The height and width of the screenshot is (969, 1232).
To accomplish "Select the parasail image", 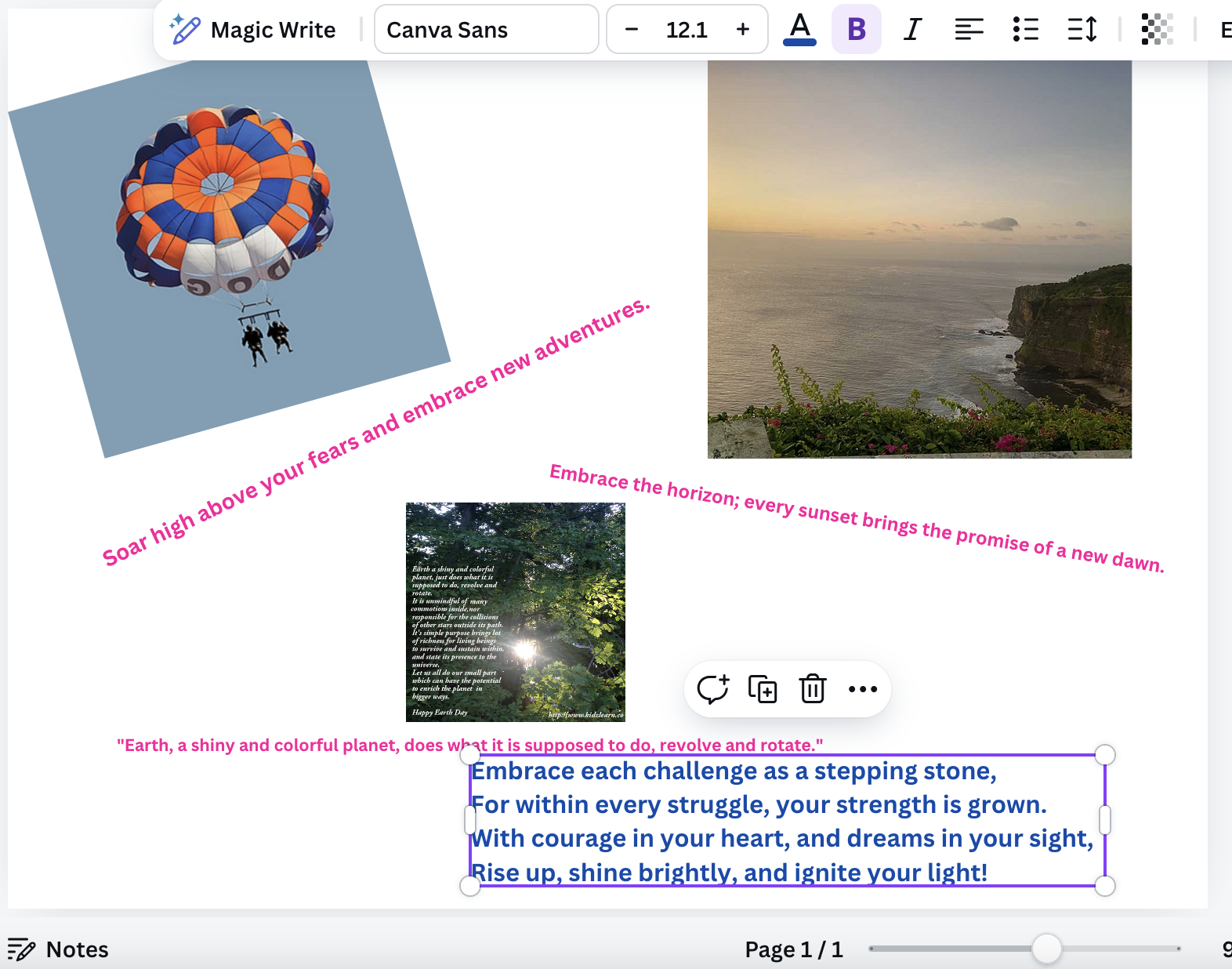I will [229, 256].
